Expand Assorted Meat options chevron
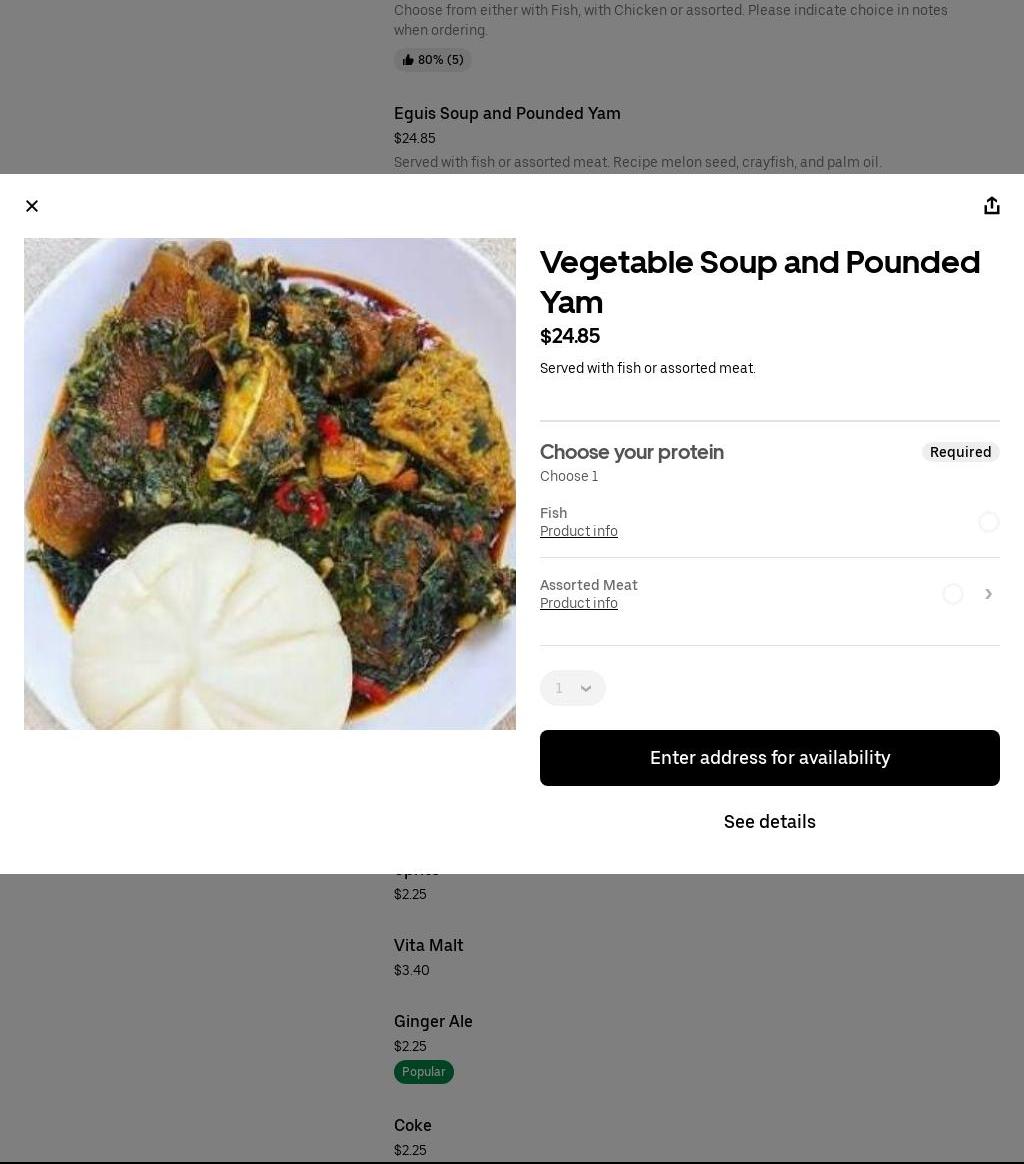 pos(988,594)
